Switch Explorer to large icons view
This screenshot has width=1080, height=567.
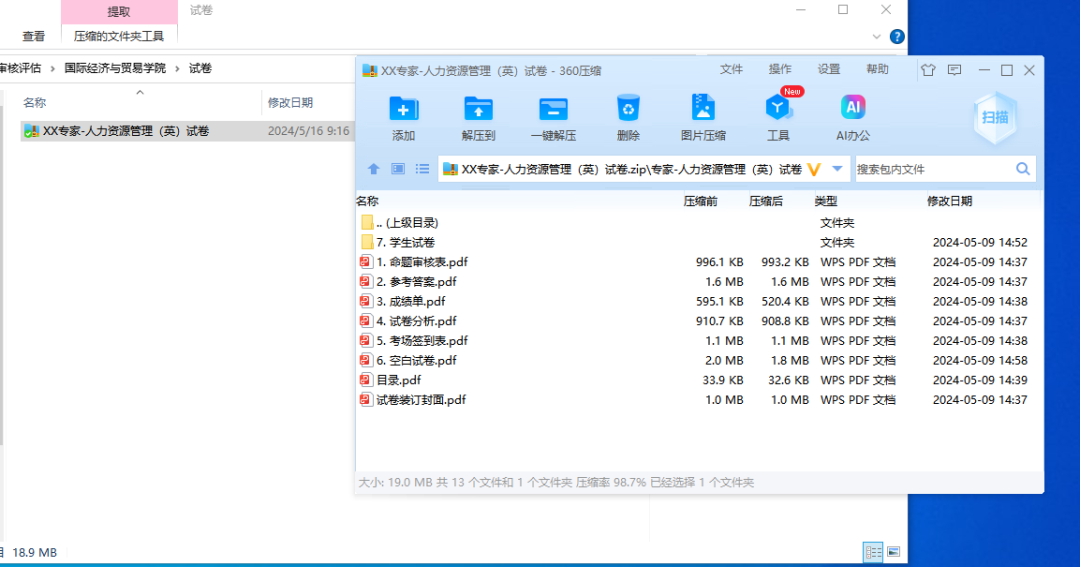tap(894, 552)
